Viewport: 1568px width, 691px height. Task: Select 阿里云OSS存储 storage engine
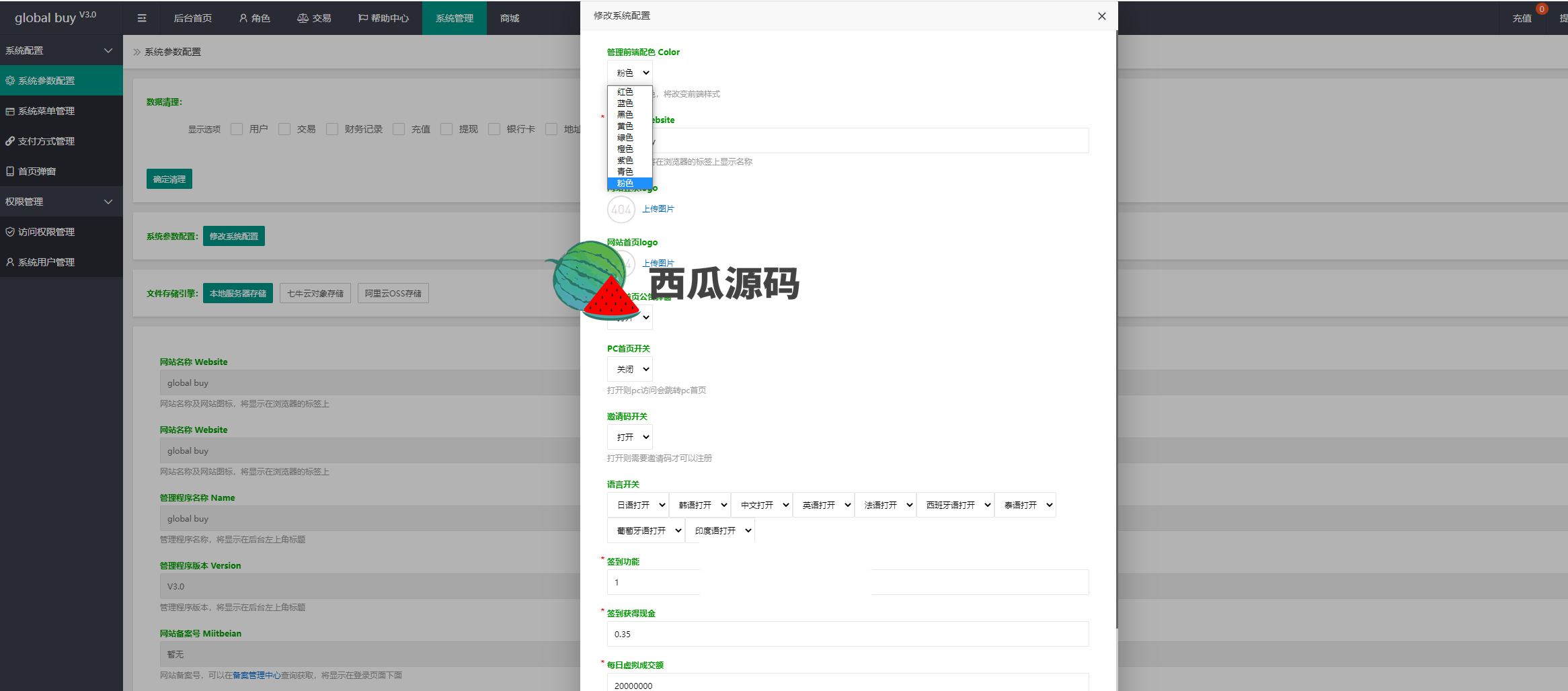click(x=393, y=293)
